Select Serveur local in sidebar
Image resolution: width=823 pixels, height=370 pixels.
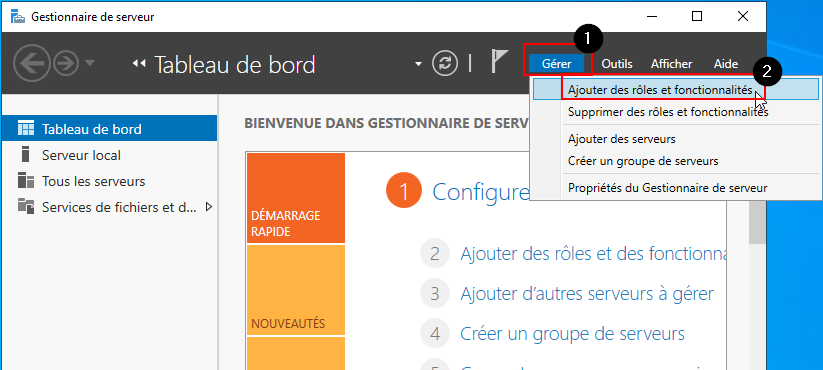pyautogui.click(x=109, y=155)
